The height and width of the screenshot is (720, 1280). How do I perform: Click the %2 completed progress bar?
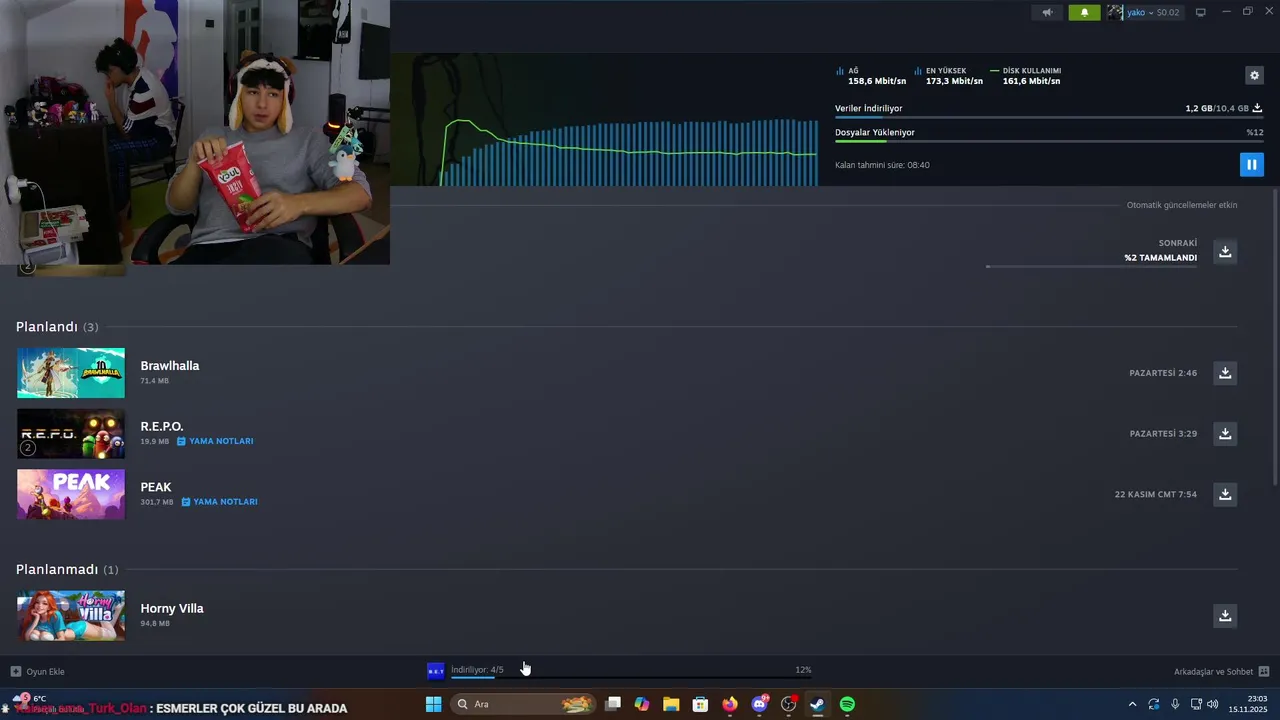tap(1092, 266)
